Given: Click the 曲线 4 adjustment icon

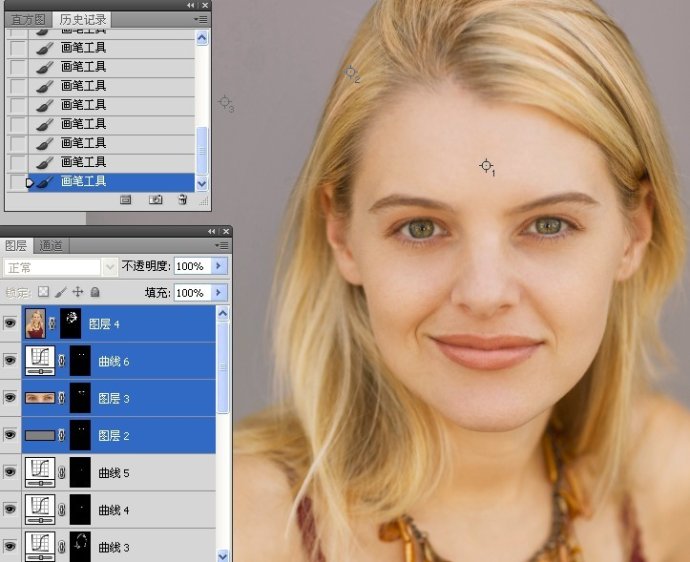Looking at the screenshot, I should click(40, 509).
